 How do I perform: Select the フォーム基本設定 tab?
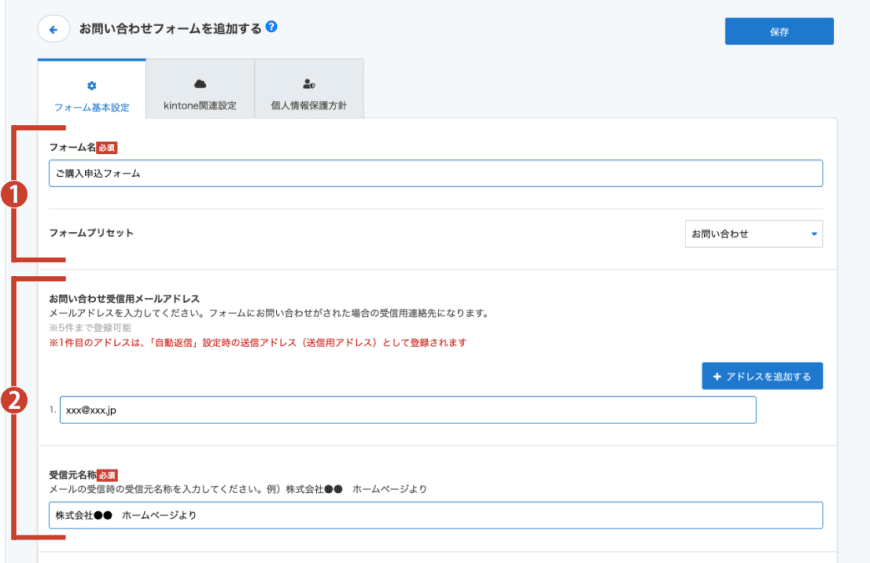click(x=92, y=89)
